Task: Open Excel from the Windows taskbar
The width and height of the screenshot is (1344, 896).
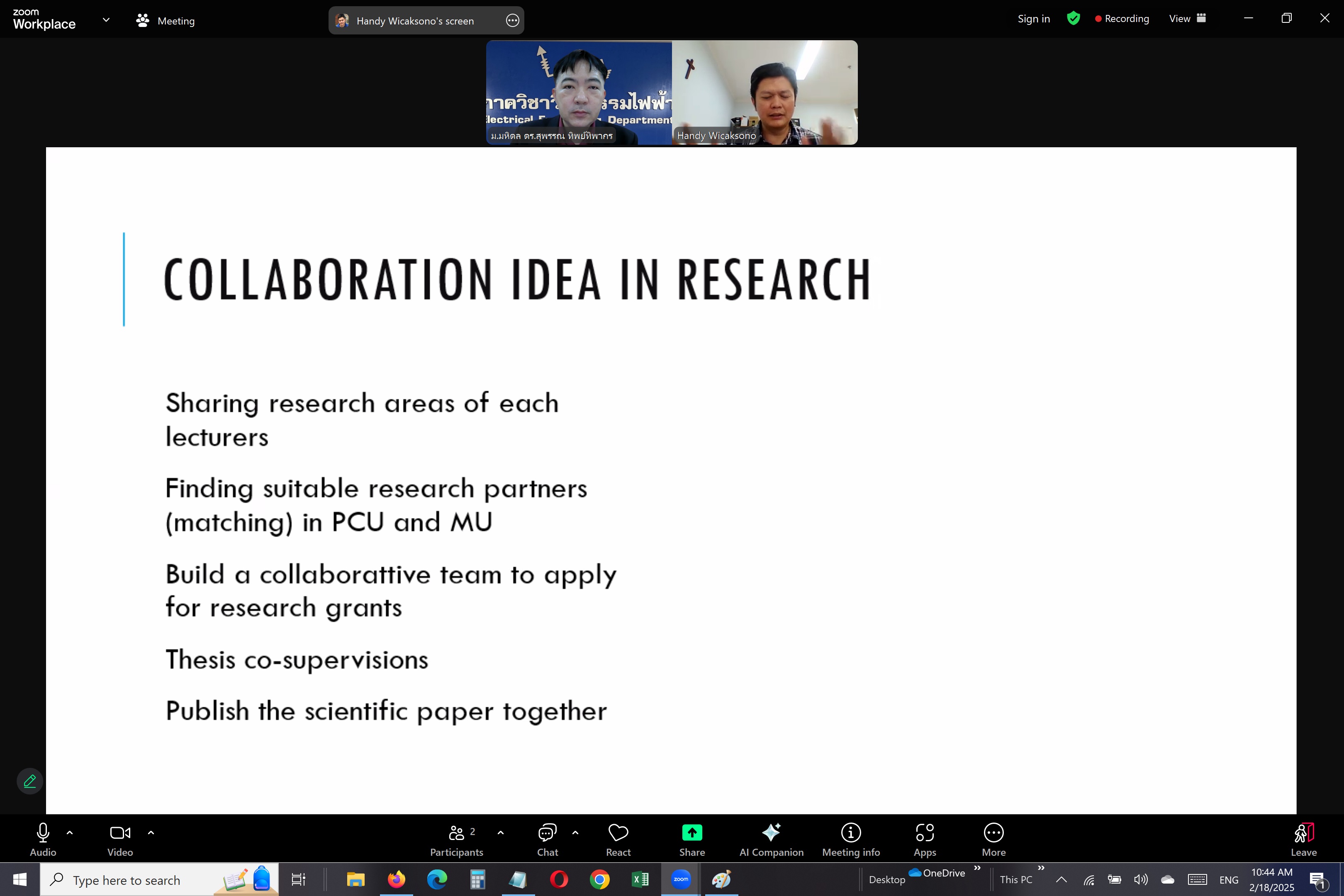Action: coord(640,879)
